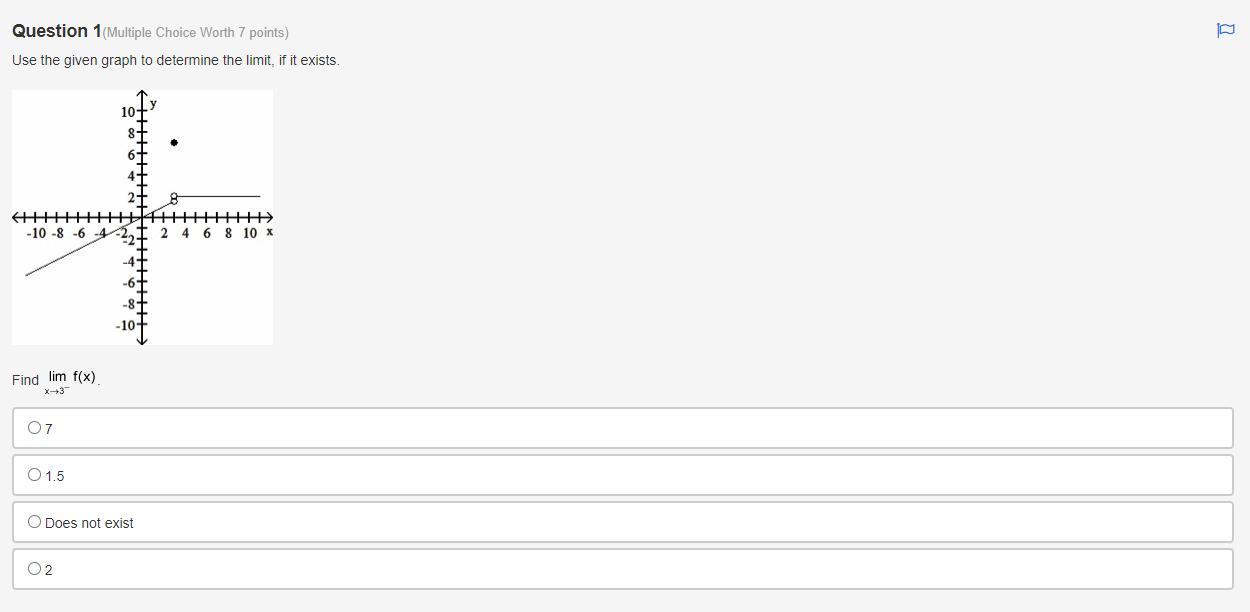Click the graph image of f(x)
Image resolution: width=1250 pixels, height=612 pixels.
pyautogui.click(x=142, y=217)
